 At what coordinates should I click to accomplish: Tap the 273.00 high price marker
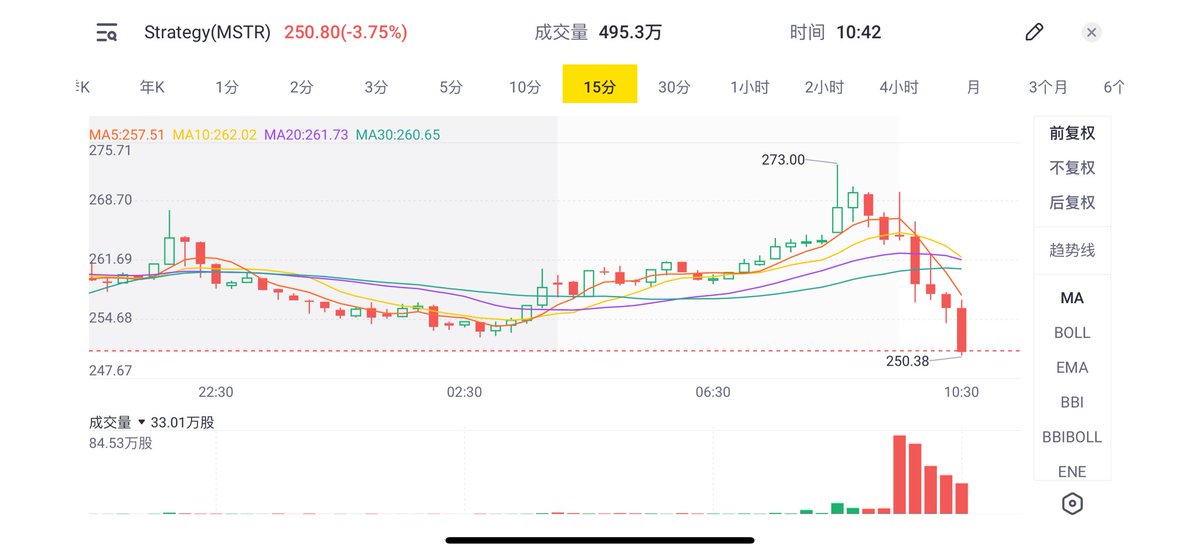[783, 159]
